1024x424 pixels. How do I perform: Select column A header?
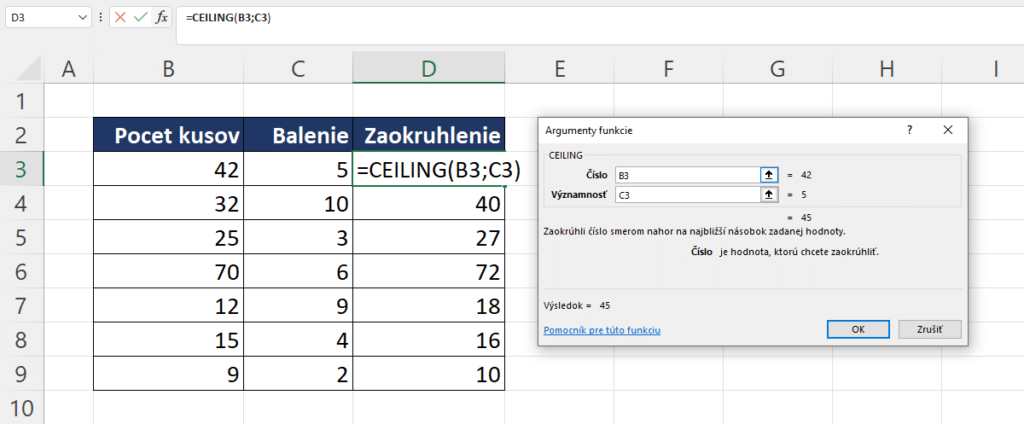point(69,69)
